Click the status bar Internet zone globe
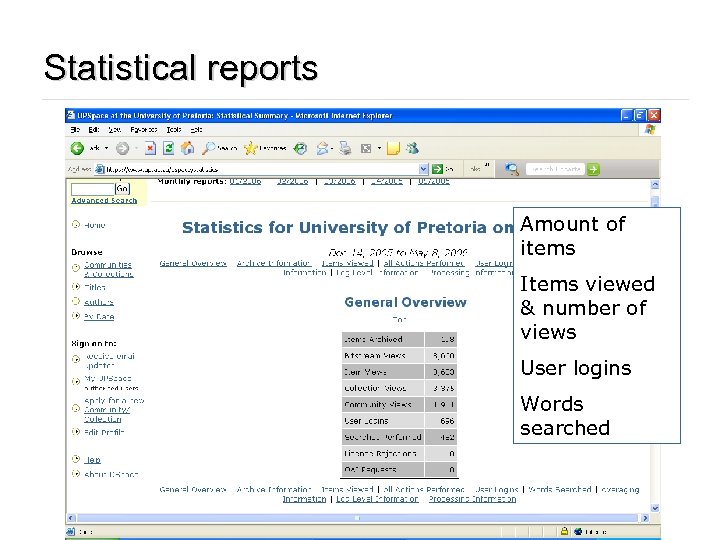Screen dimensions: 720x540 tap(578, 531)
